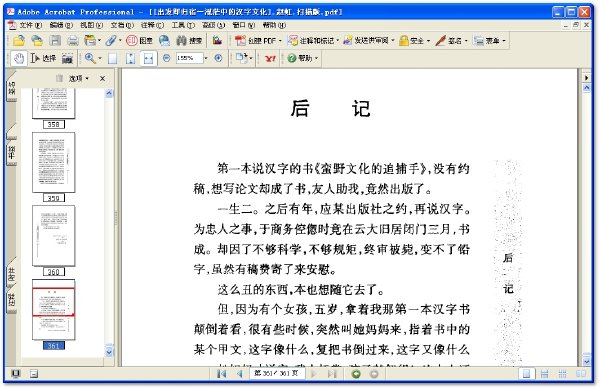Open the 视图 menu

point(91,25)
